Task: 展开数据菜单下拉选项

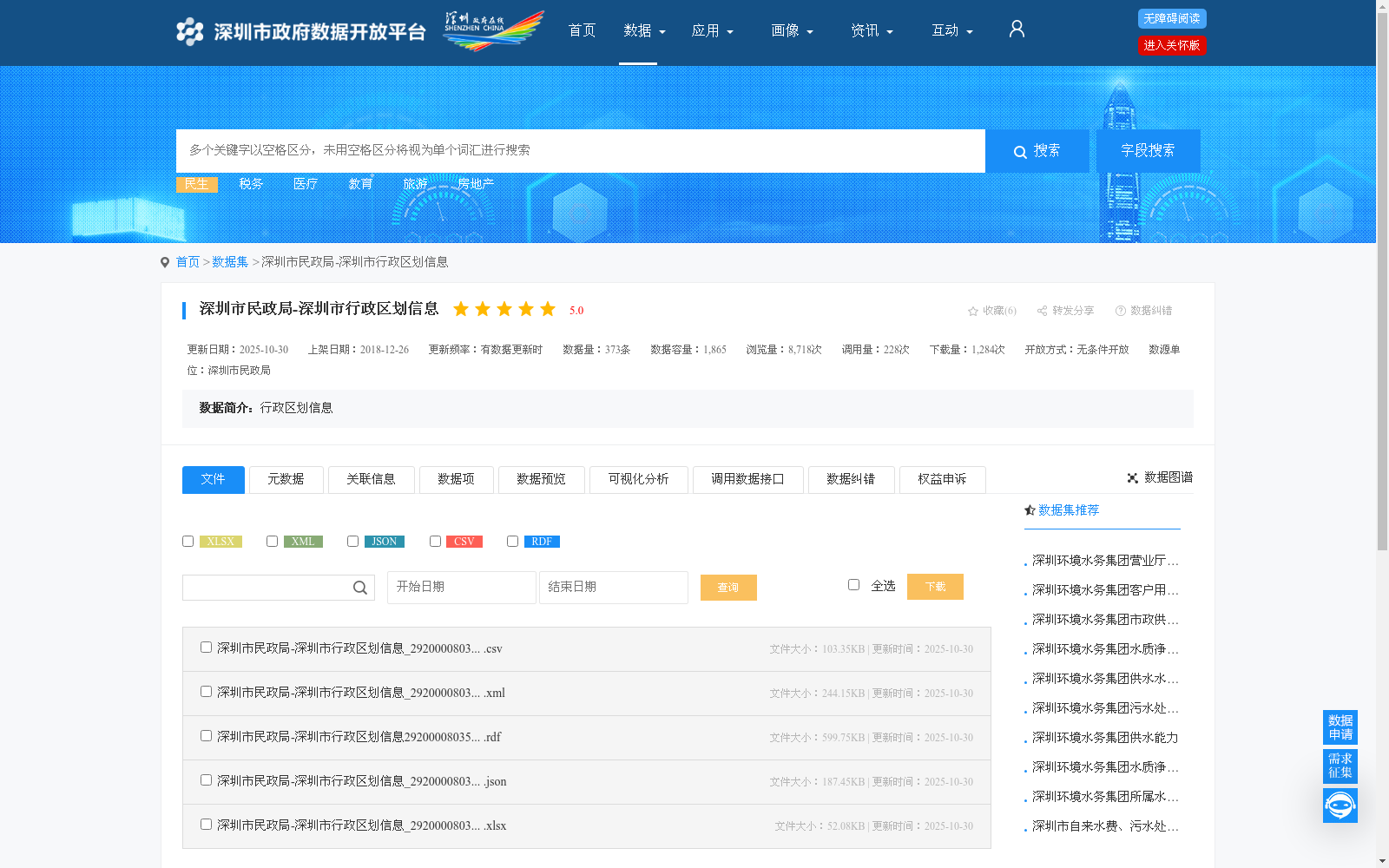Action: pyautogui.click(x=643, y=30)
